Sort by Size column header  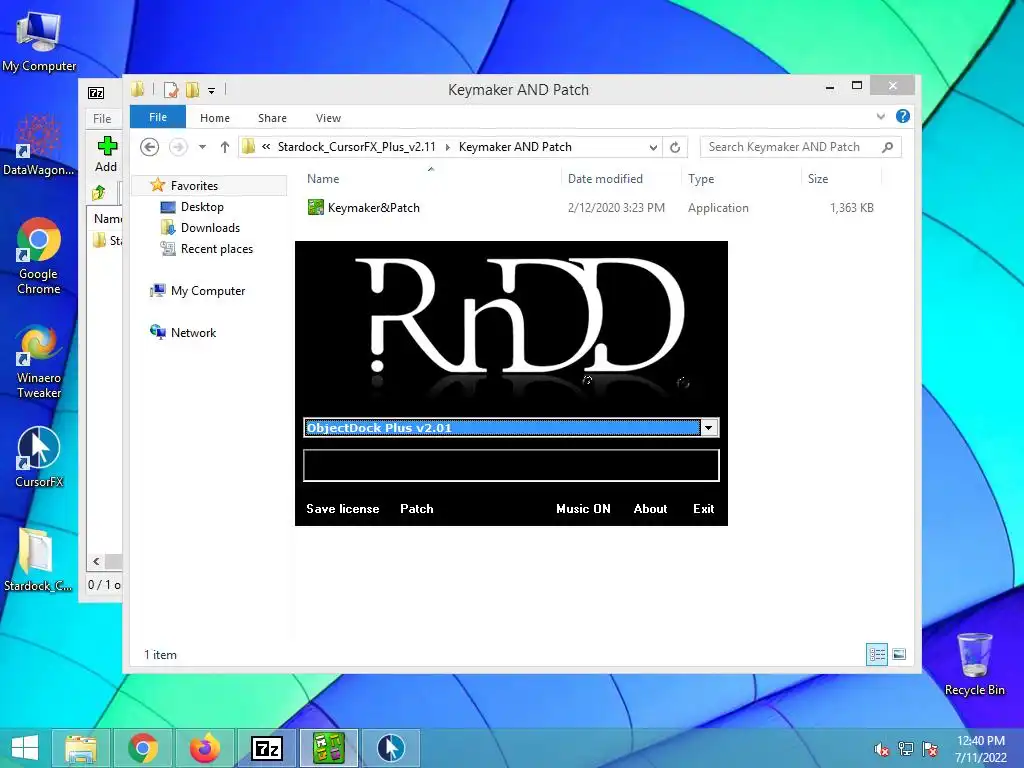tap(841, 178)
